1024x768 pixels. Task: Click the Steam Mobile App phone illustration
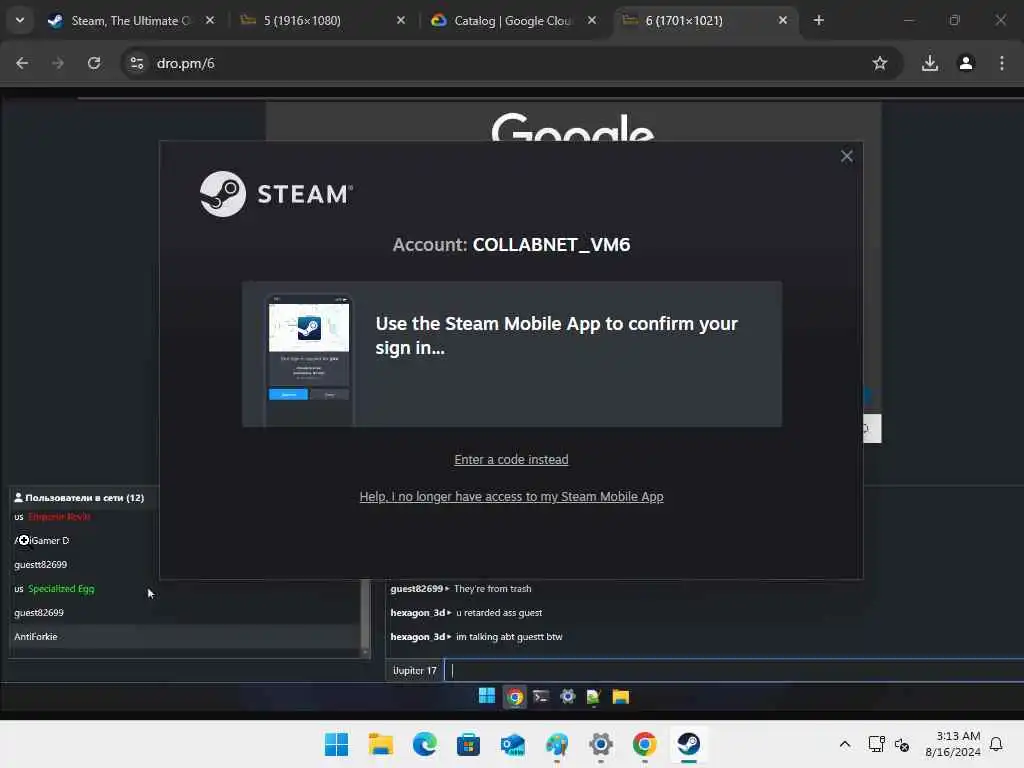pyautogui.click(x=309, y=360)
